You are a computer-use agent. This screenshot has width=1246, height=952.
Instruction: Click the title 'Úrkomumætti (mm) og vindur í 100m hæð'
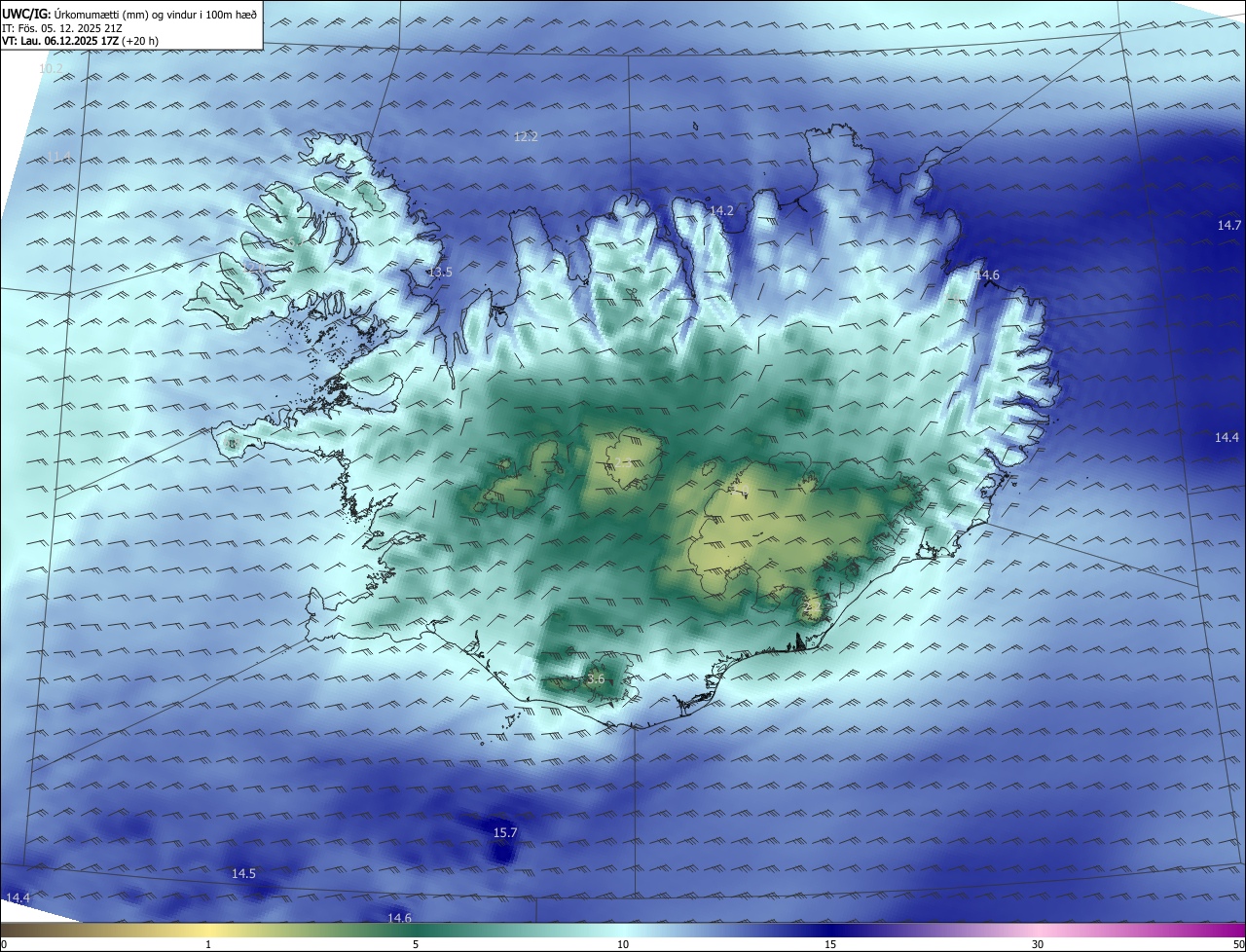click(156, 14)
